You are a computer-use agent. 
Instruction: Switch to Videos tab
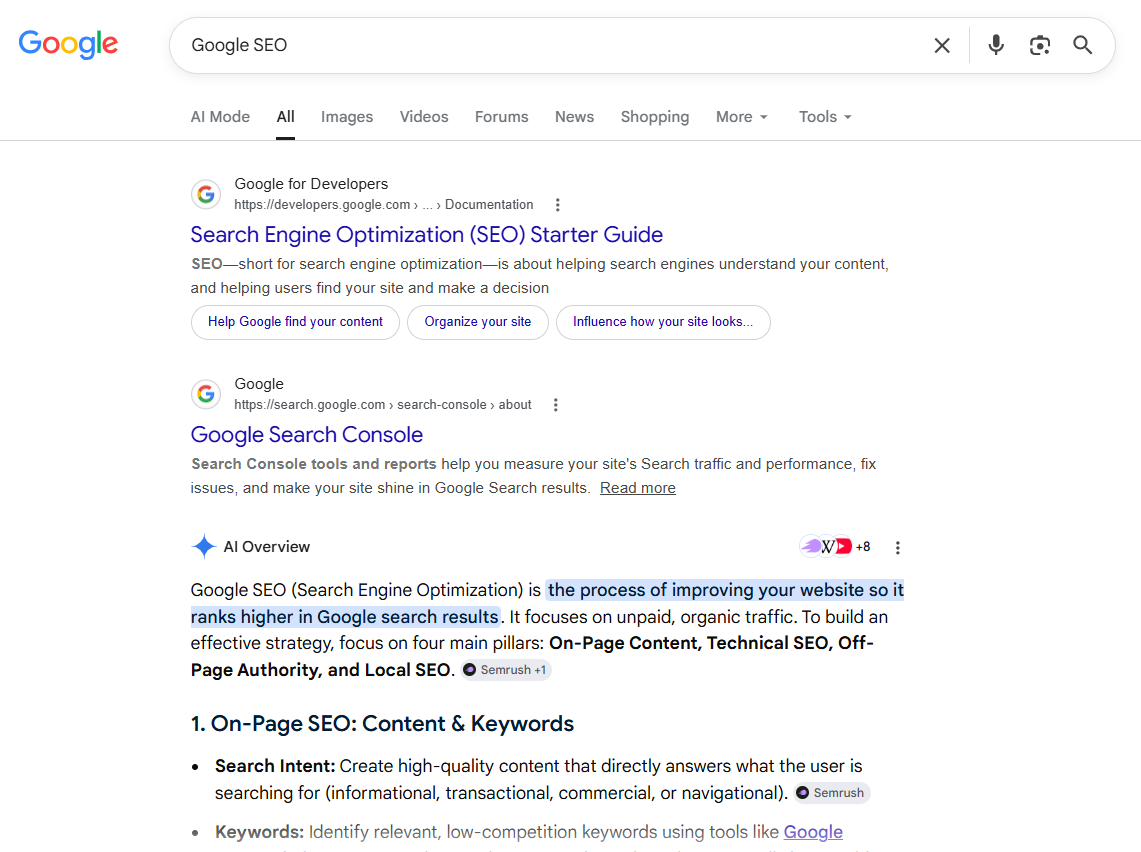424,117
